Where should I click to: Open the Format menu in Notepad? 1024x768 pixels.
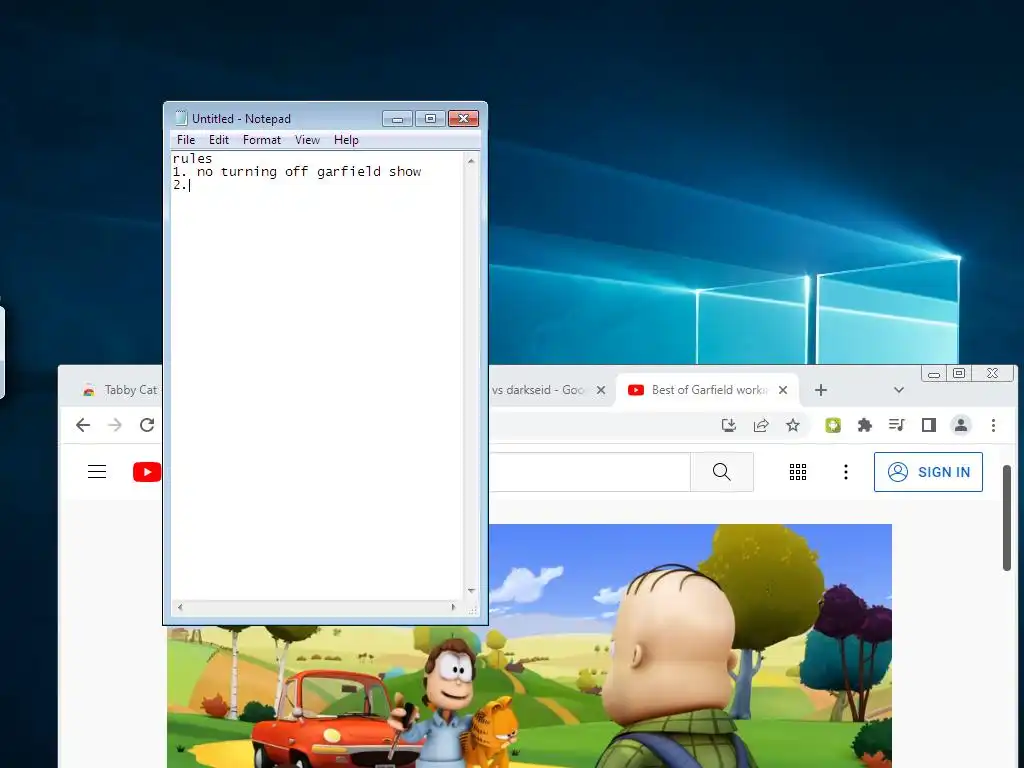[x=262, y=140]
